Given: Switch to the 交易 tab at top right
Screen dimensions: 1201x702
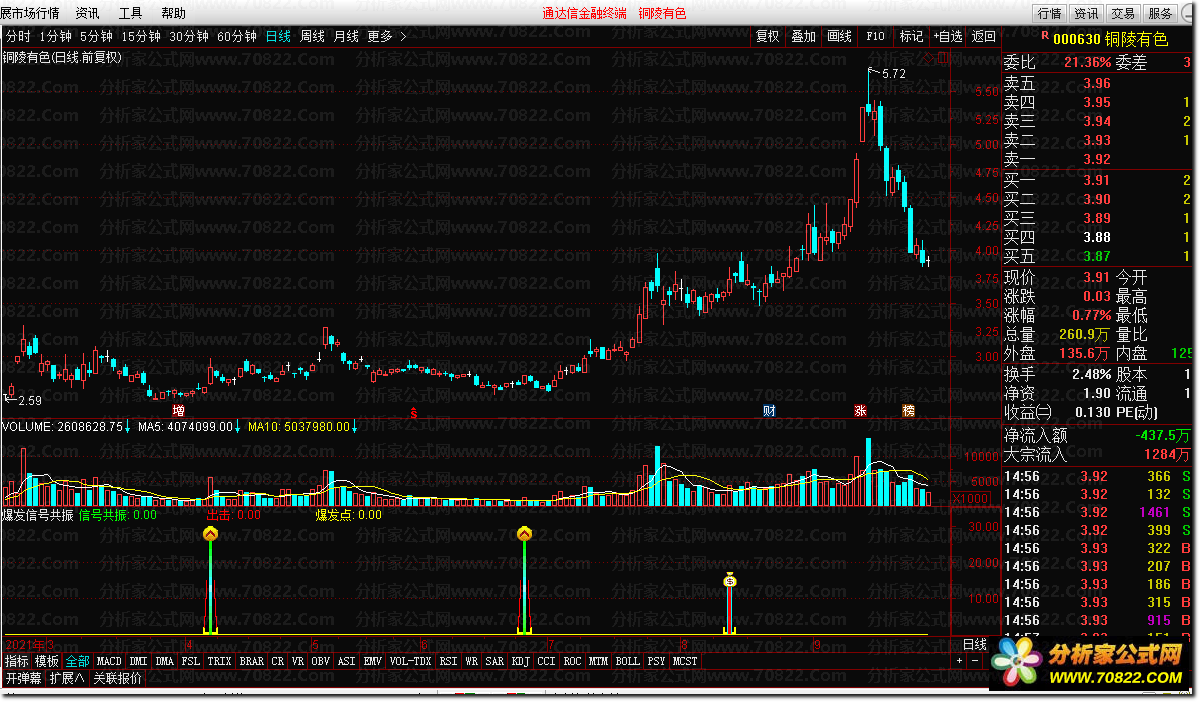Looking at the screenshot, I should tap(1123, 13).
